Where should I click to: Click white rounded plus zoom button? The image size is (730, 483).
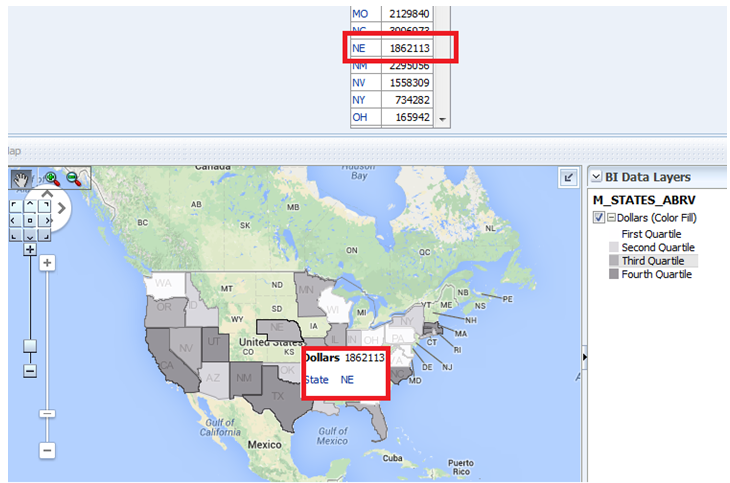[x=47, y=263]
